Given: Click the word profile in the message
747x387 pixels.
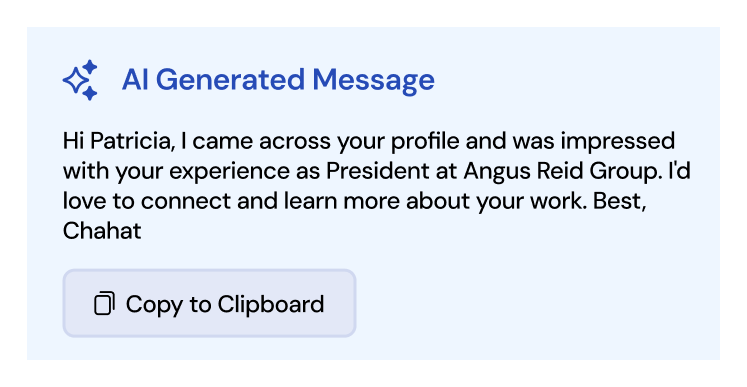Looking at the screenshot, I should pos(425,142).
